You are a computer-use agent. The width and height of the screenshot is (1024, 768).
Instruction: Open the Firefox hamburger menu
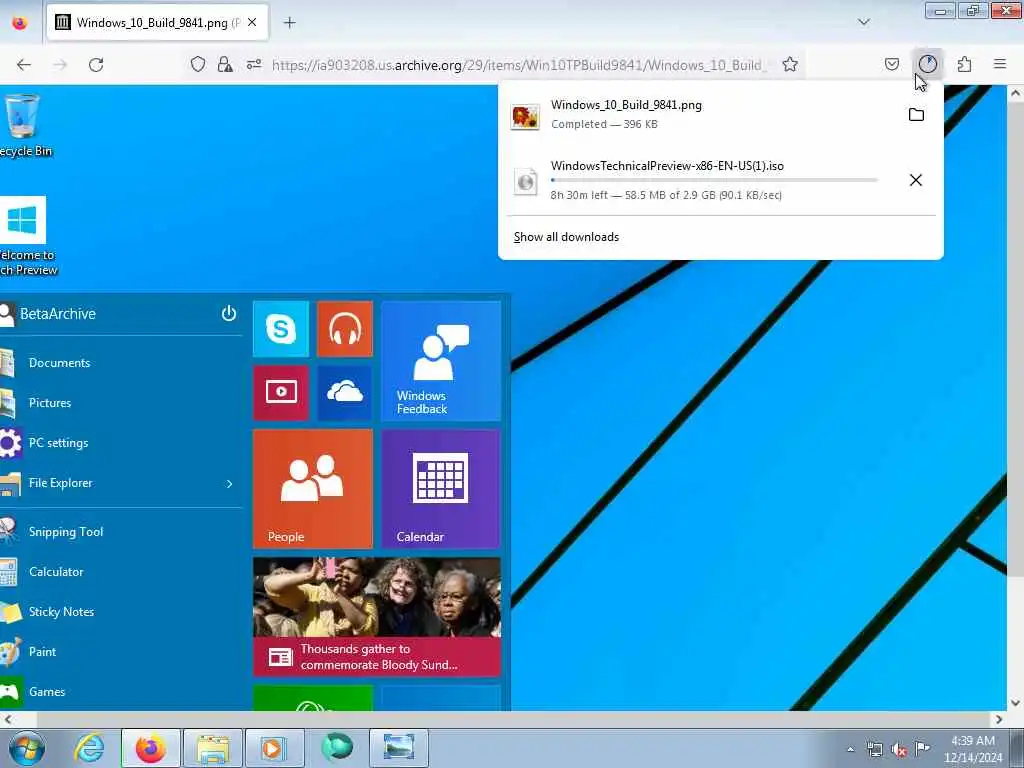click(x=1000, y=64)
